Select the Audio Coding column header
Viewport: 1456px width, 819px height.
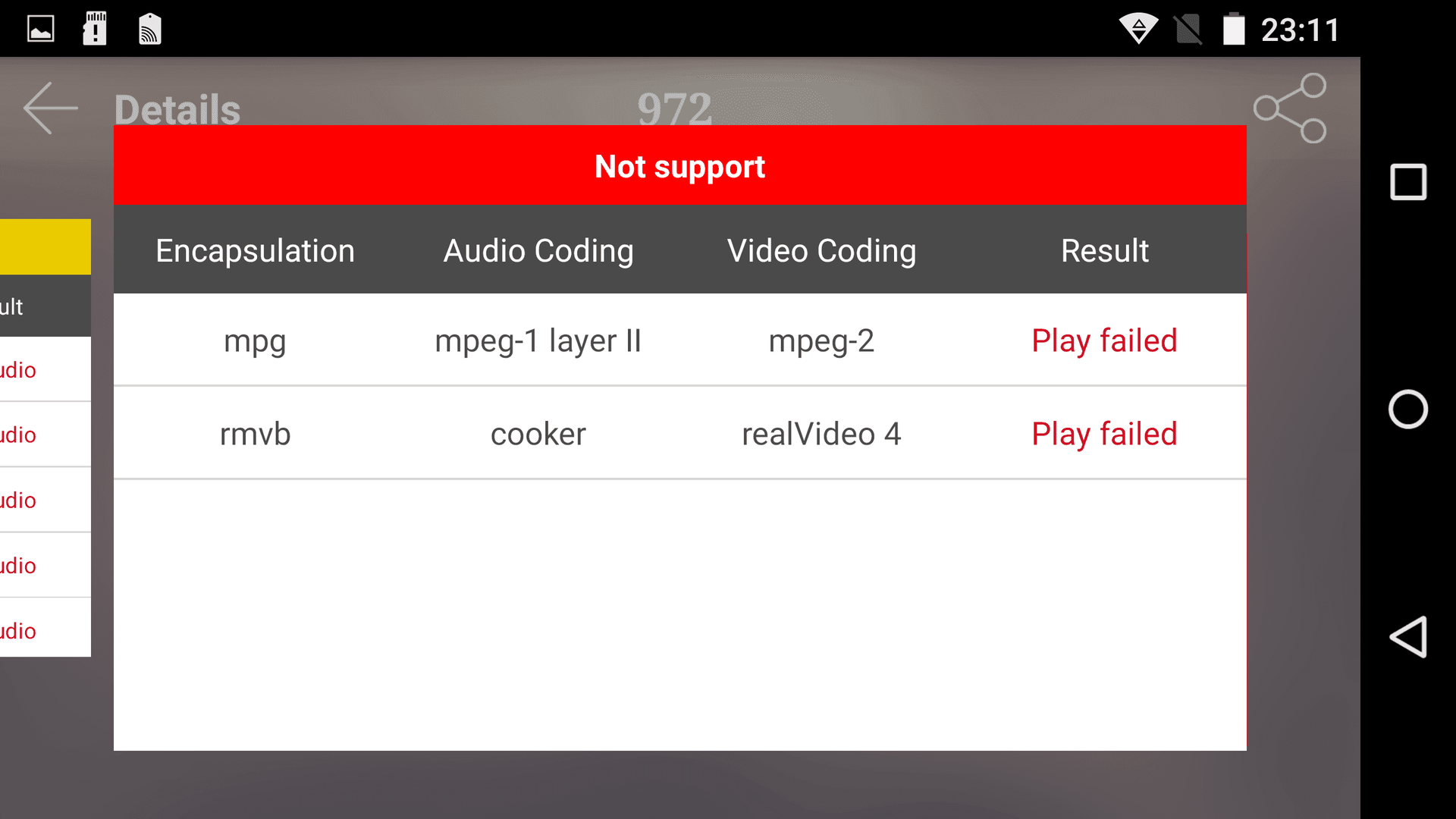[x=538, y=250]
